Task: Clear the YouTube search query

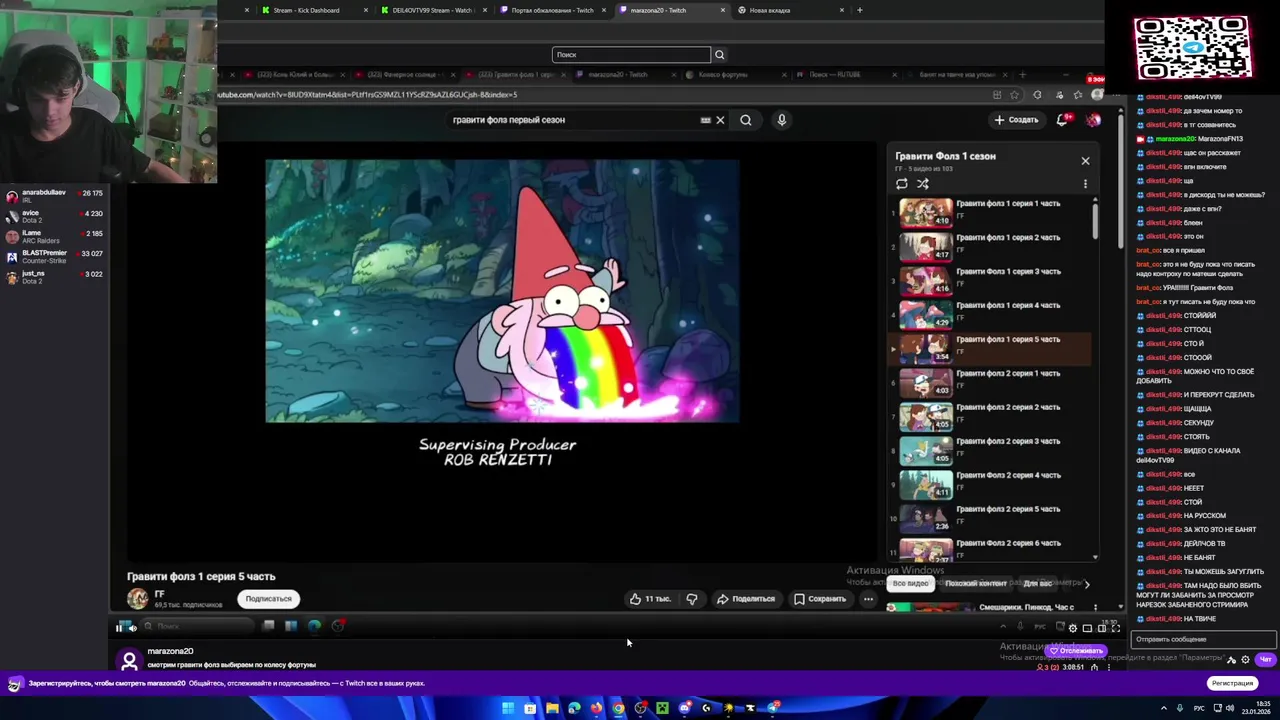Action: click(x=720, y=120)
